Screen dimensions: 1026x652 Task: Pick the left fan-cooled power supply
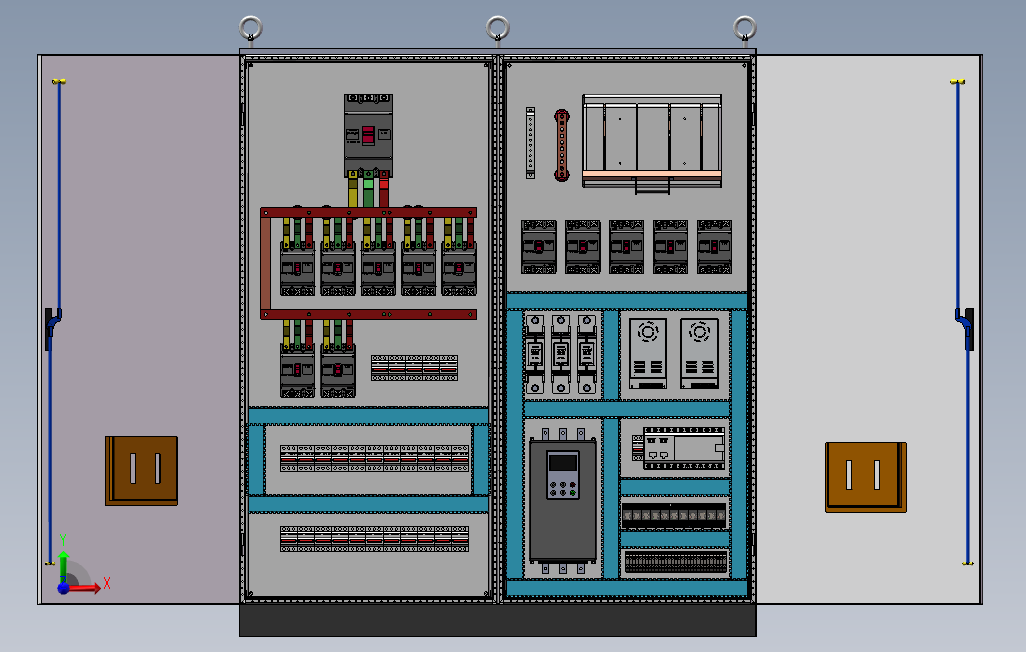pyautogui.click(x=648, y=353)
